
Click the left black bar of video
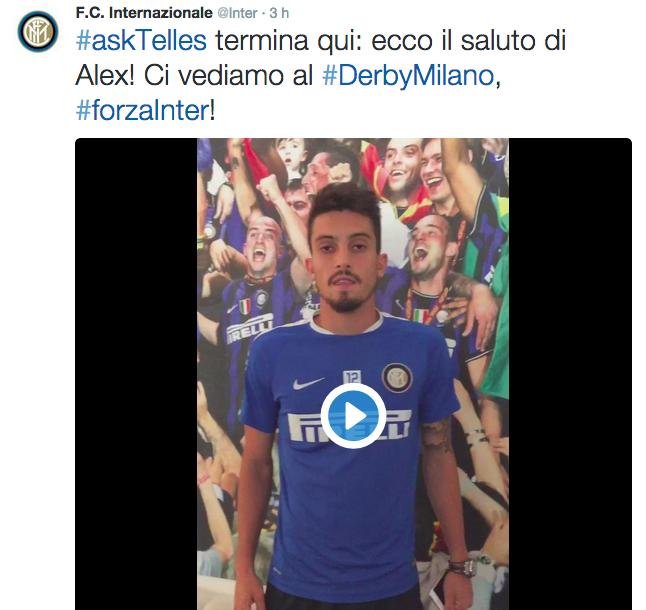(x=136, y=374)
